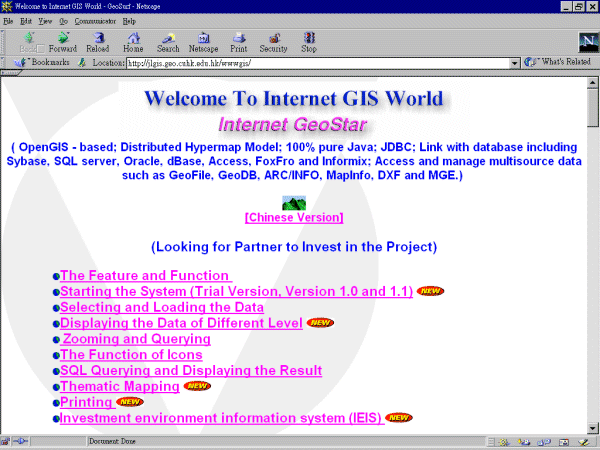
Task: Open the File menu
Action: 8,21
